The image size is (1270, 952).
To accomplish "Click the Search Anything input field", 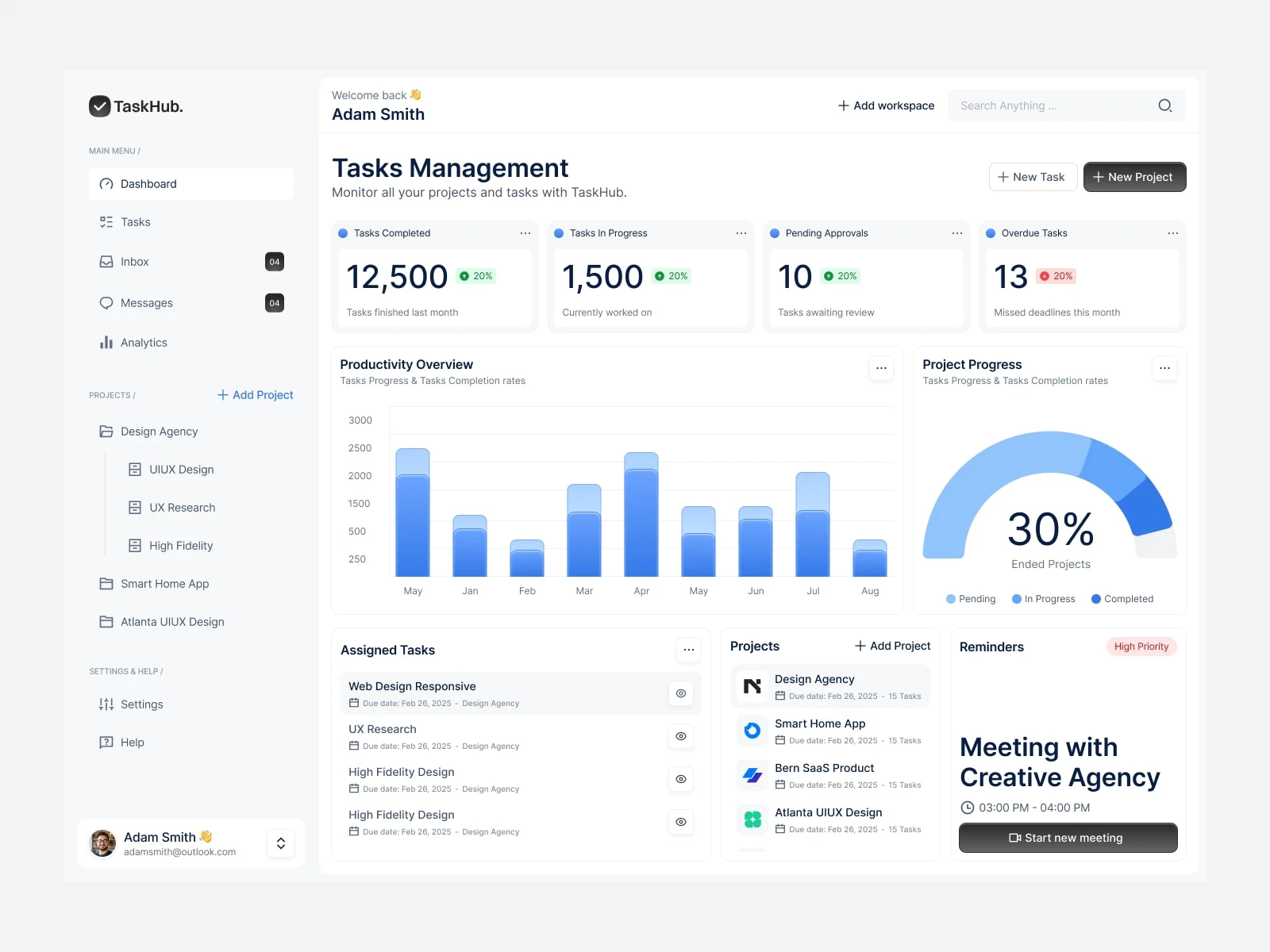I will point(1067,106).
